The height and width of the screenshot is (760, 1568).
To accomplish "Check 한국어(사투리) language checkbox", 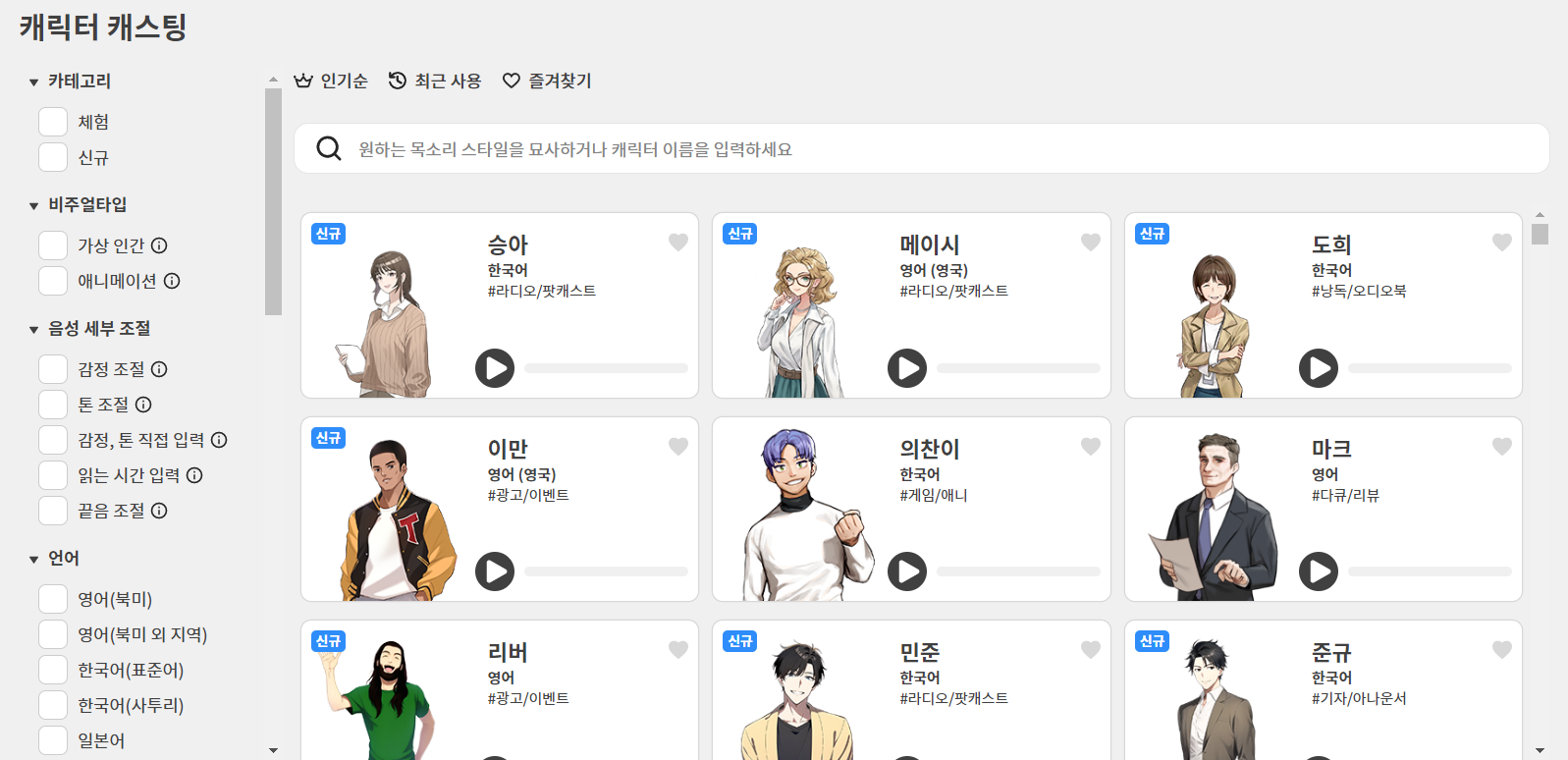I will pos(53,705).
